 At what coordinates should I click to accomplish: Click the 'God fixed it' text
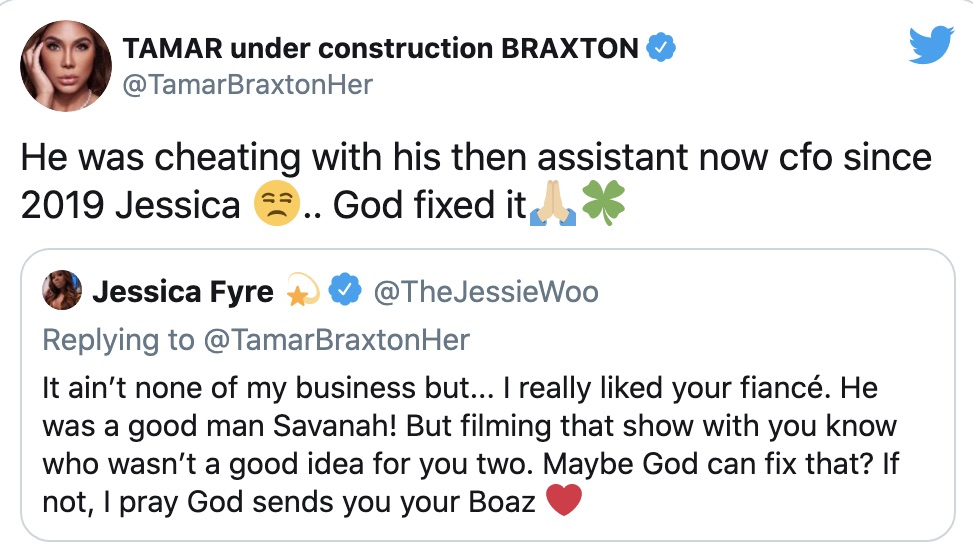[x=430, y=206]
